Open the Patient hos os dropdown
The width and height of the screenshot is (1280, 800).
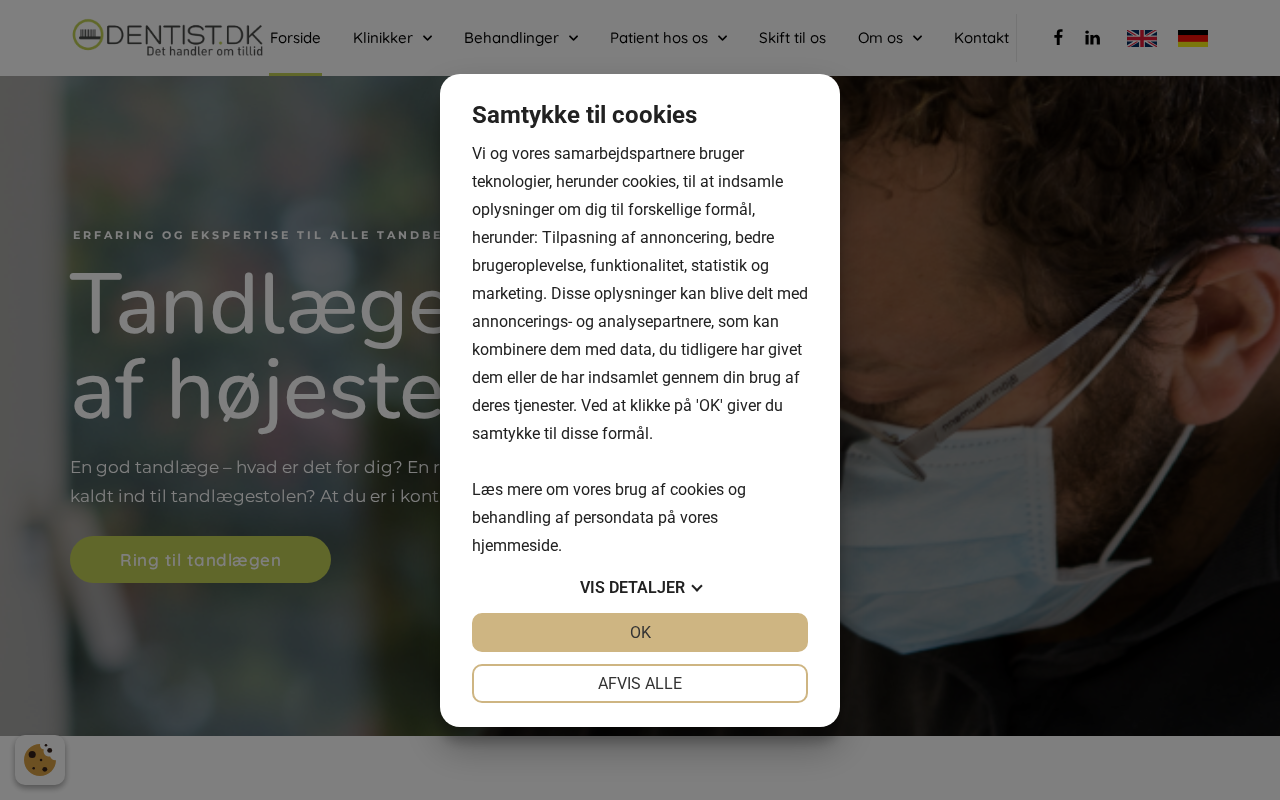(668, 38)
